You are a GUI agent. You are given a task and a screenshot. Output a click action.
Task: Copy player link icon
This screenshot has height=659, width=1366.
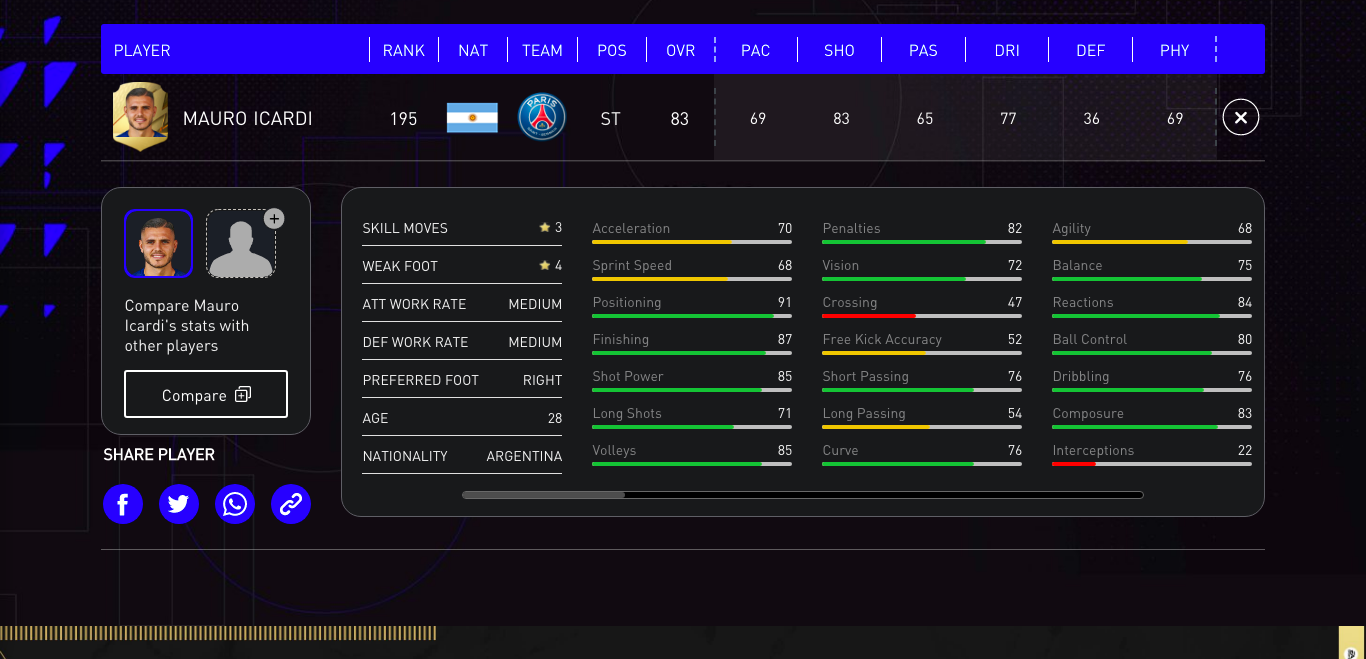pos(291,504)
